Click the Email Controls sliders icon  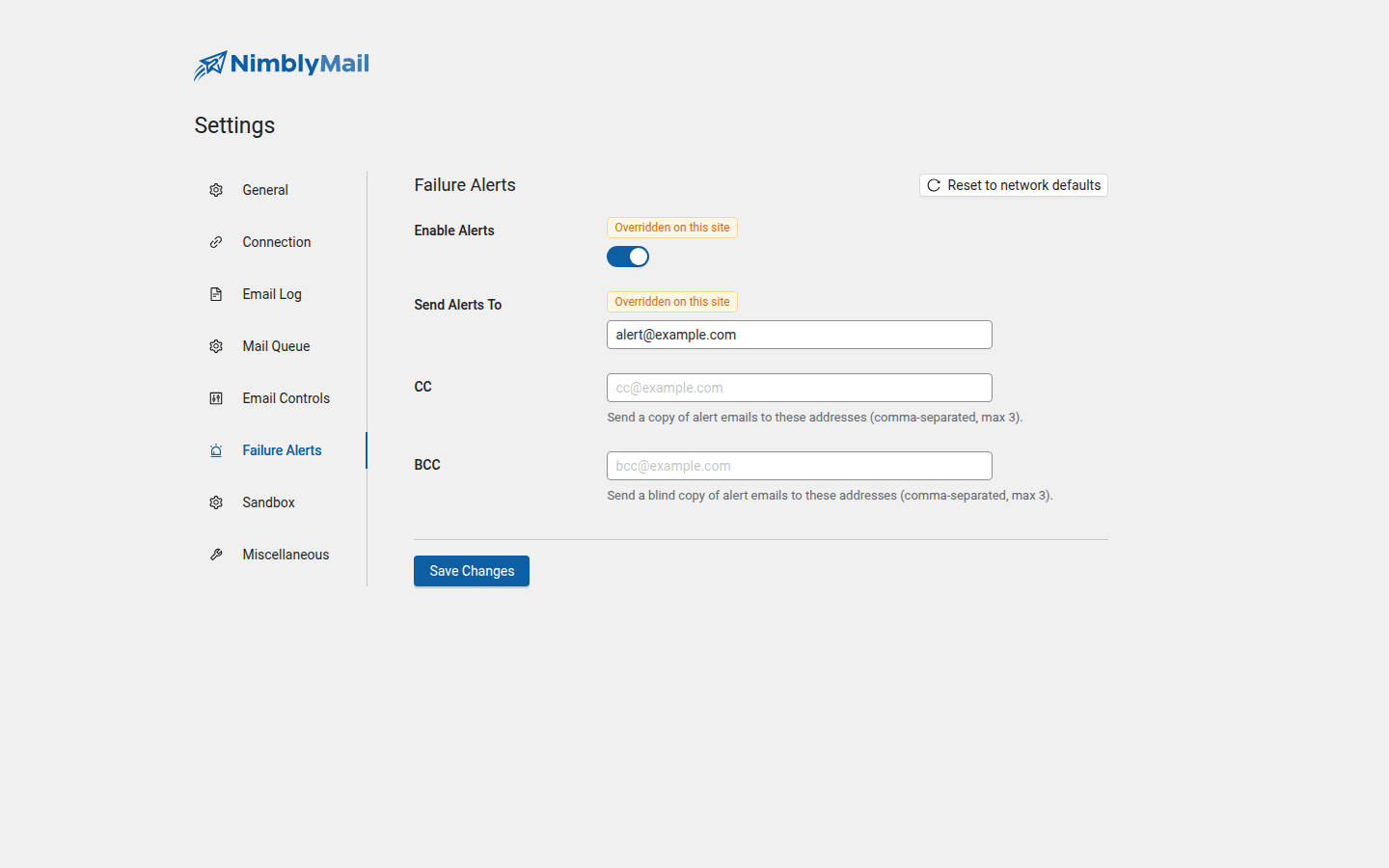[x=216, y=398]
